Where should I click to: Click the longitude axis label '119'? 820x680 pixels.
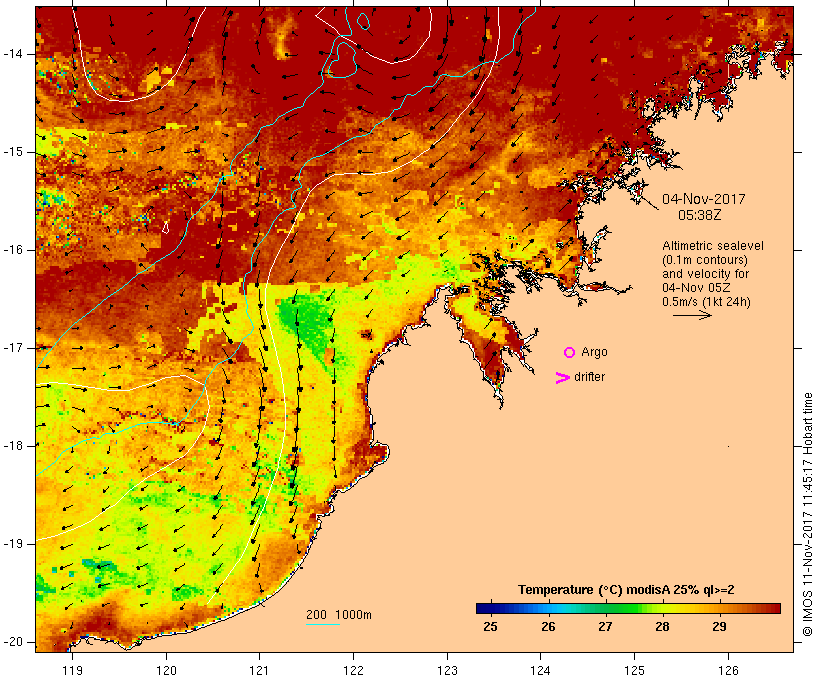(72, 670)
